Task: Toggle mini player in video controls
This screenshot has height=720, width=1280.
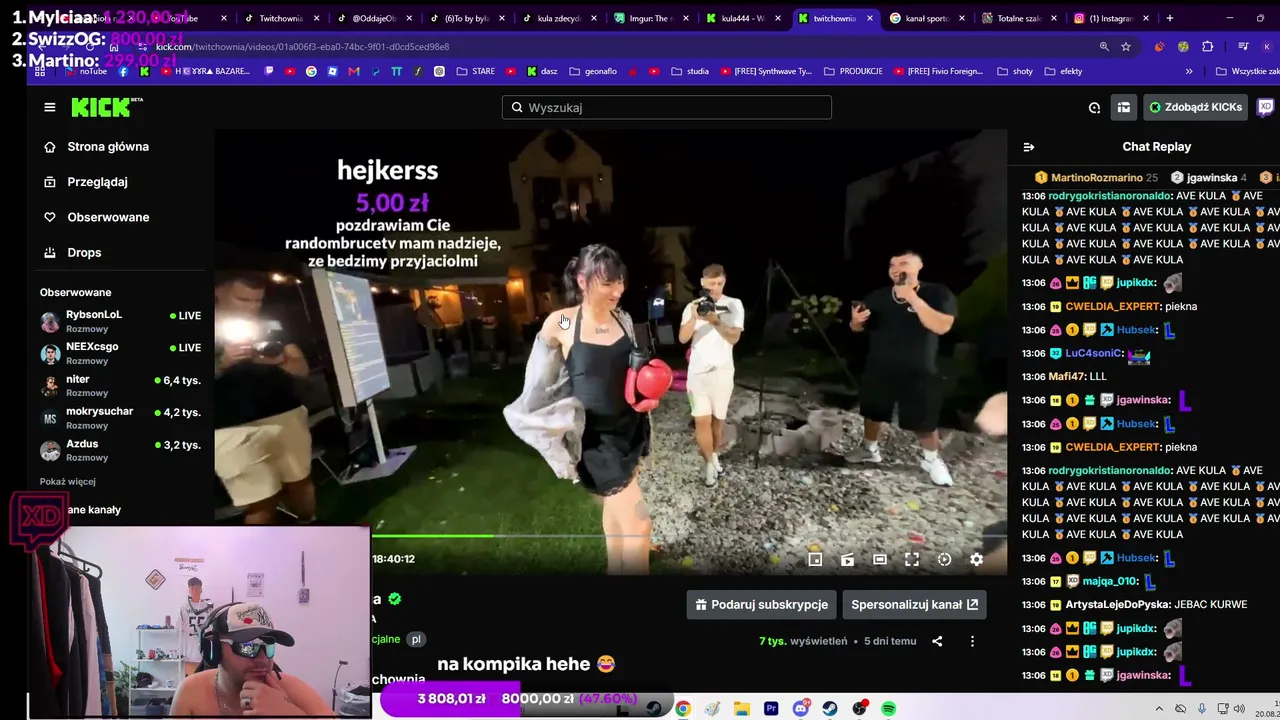Action: (815, 560)
